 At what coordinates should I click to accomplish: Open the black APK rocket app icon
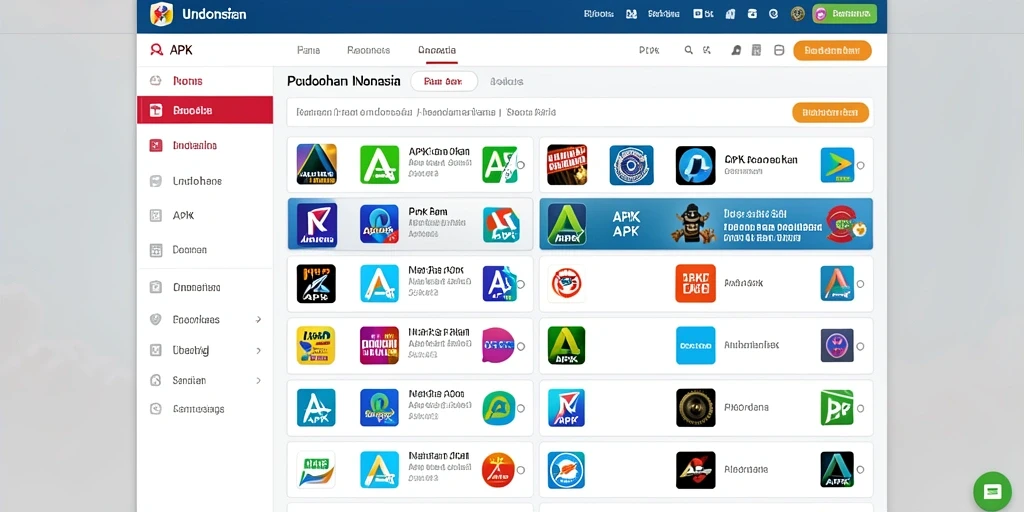click(x=316, y=283)
